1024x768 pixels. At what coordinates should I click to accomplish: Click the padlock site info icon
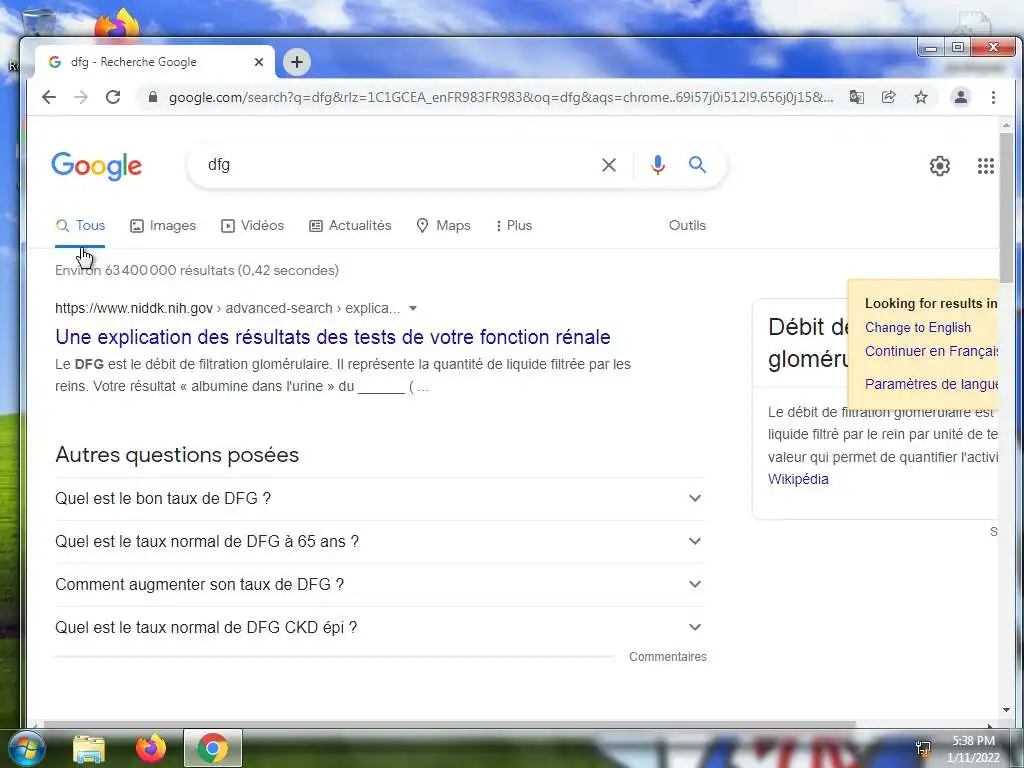tap(153, 97)
